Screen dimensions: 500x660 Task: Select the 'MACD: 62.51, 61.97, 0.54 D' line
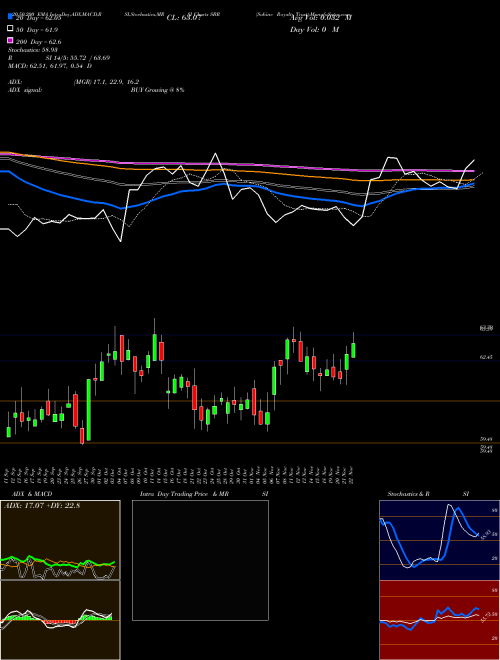pyautogui.click(x=50, y=66)
